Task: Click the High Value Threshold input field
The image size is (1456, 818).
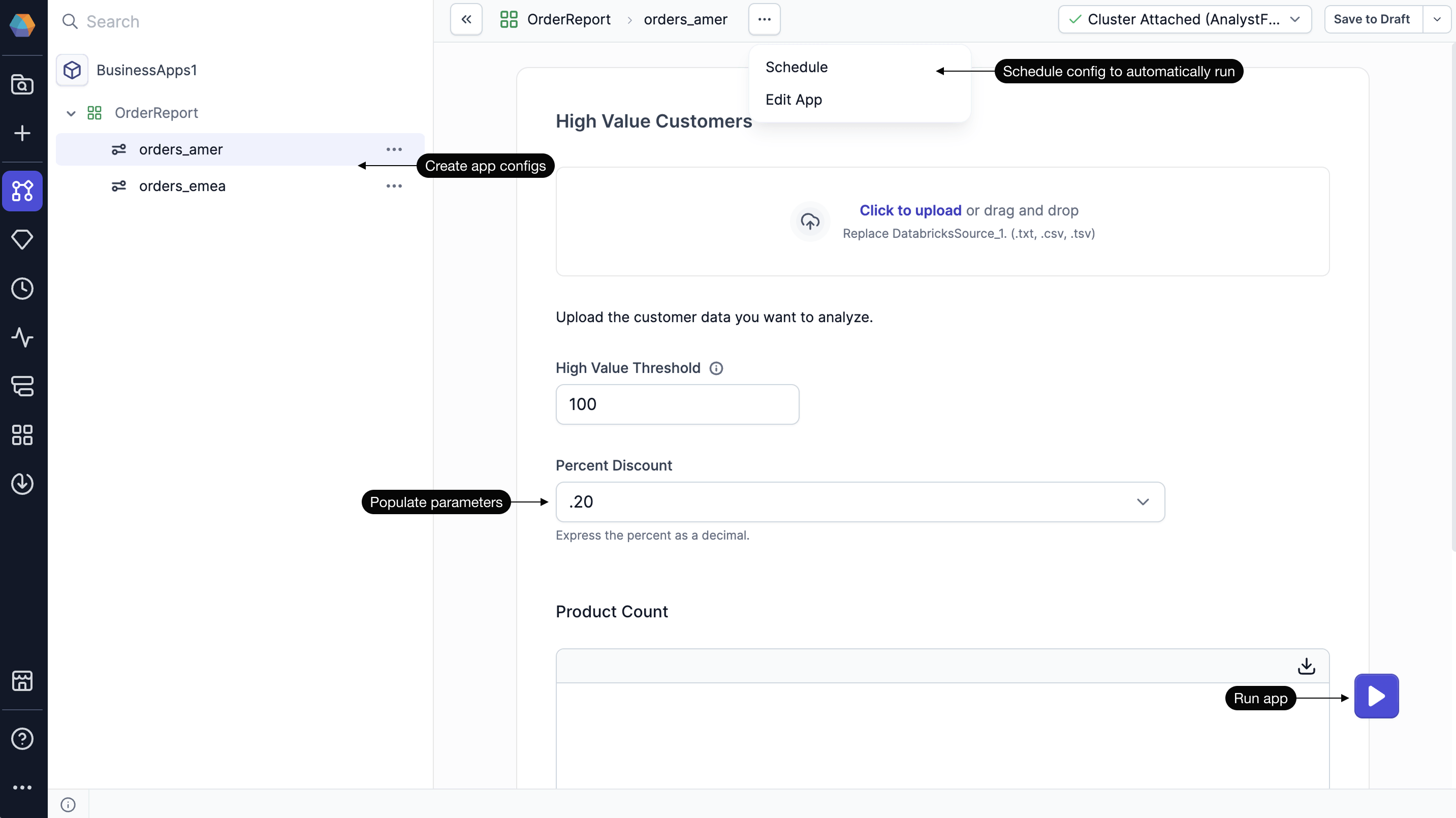Action: pyautogui.click(x=677, y=404)
